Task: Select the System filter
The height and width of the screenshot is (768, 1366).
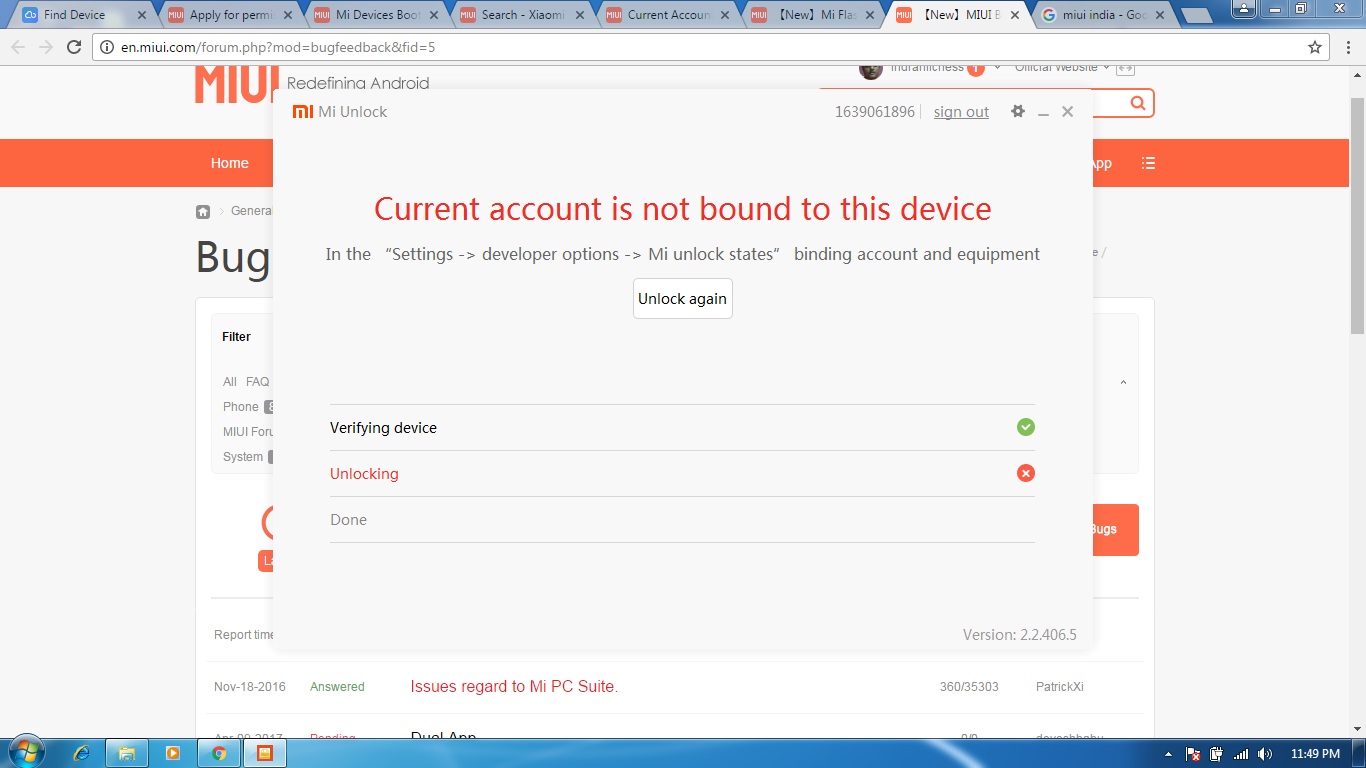Action: pyautogui.click(x=243, y=457)
